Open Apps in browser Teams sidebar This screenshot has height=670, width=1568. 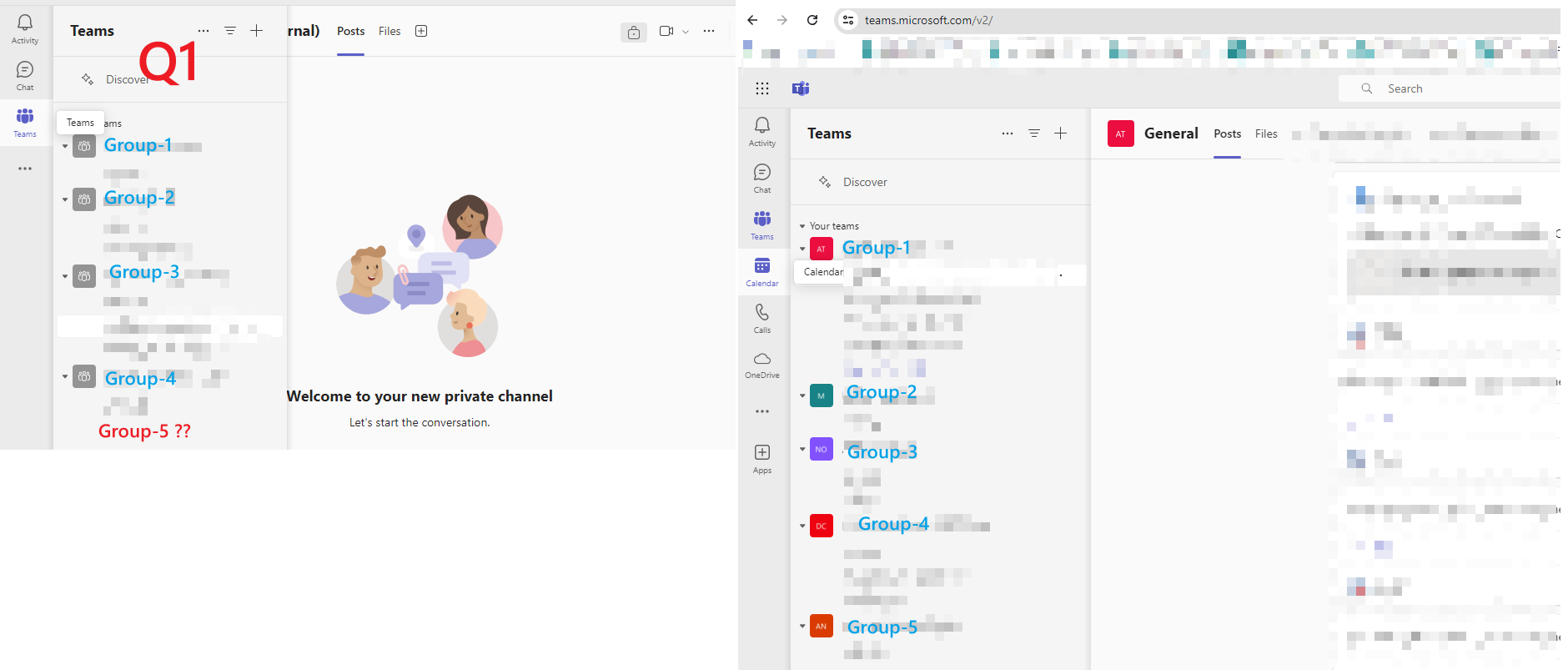click(762, 459)
